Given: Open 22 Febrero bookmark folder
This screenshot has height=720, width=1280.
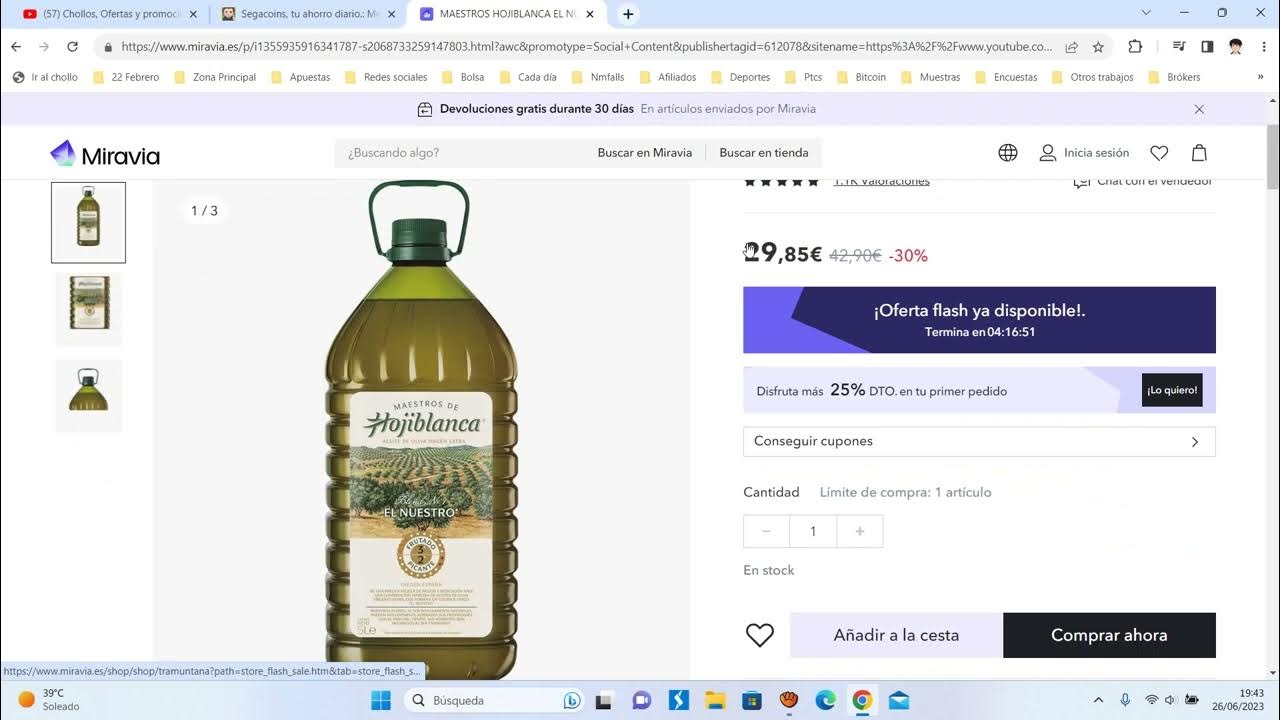Looking at the screenshot, I should (126, 77).
